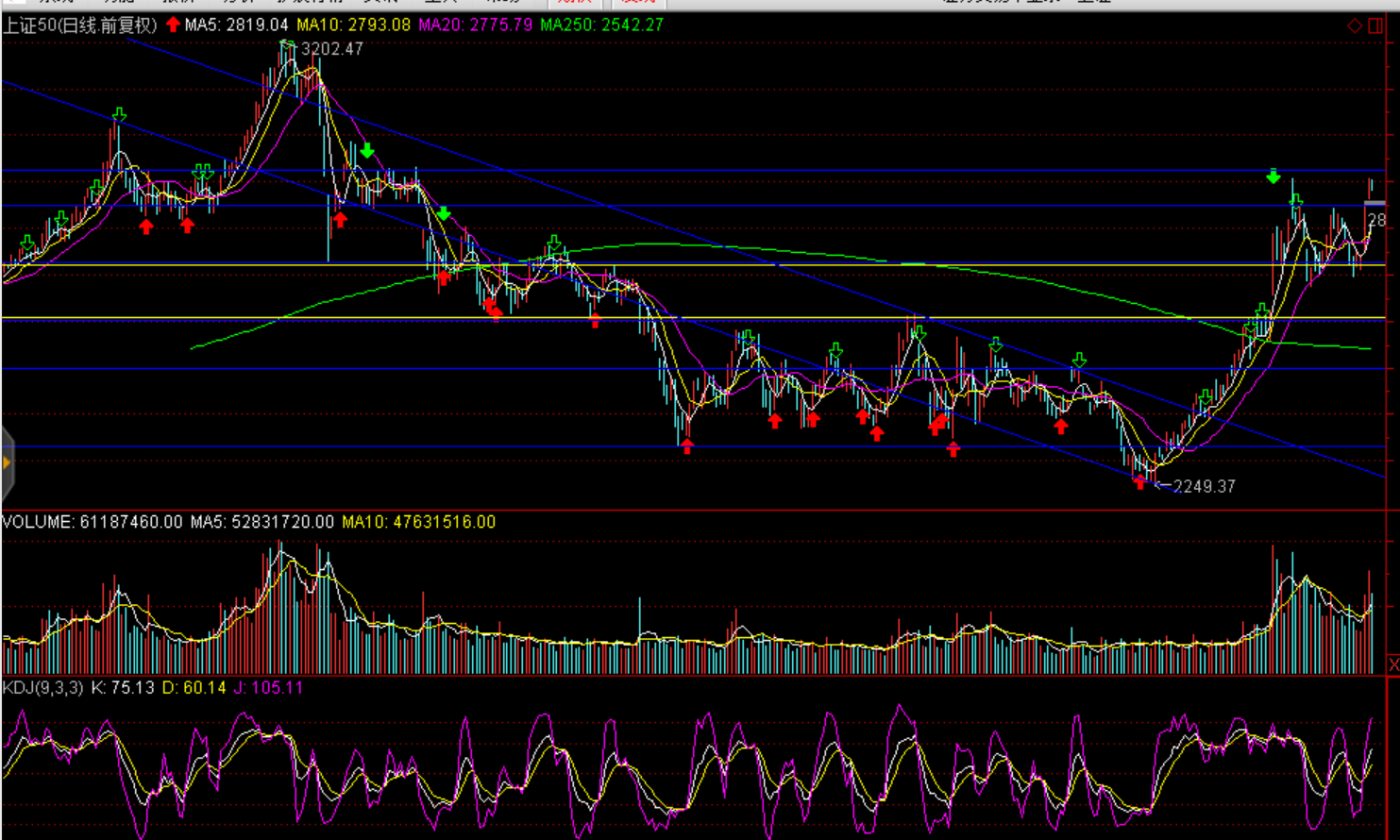
Task: Click the 上证50 daily chart title label
Action: tap(79, 25)
